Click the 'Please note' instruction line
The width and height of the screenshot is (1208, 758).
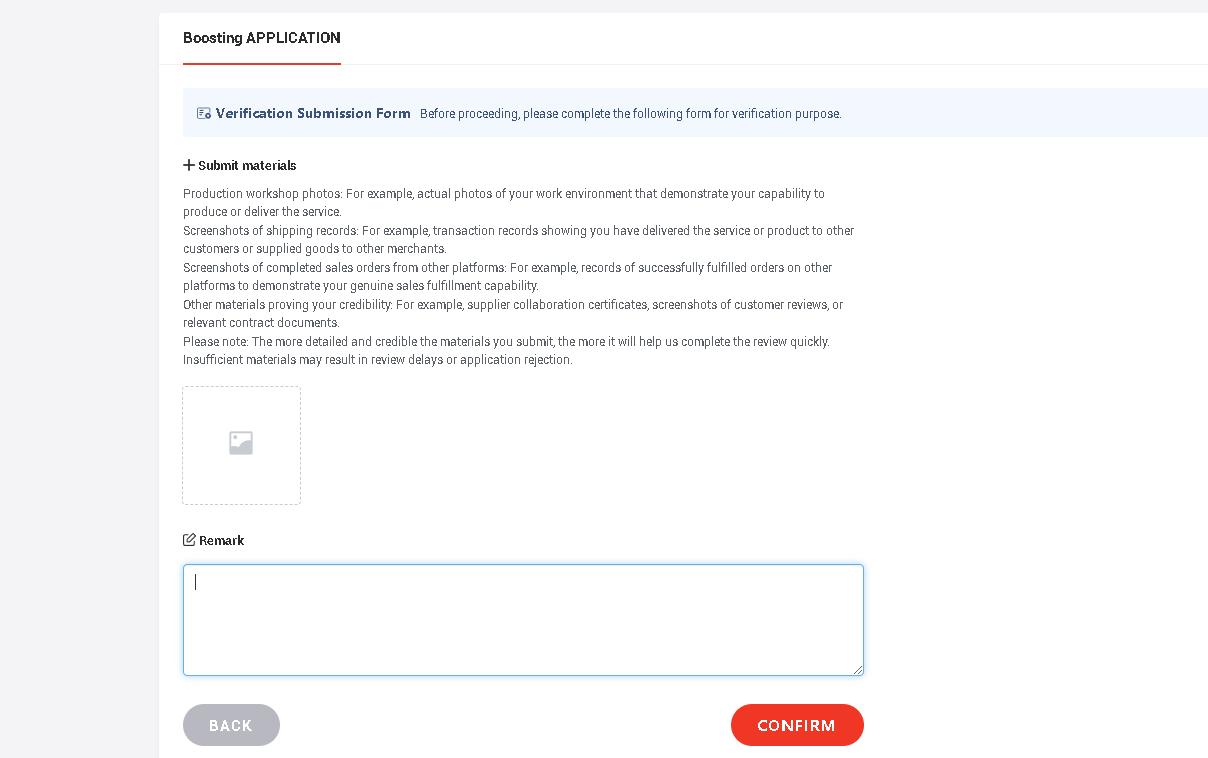[x=506, y=342]
